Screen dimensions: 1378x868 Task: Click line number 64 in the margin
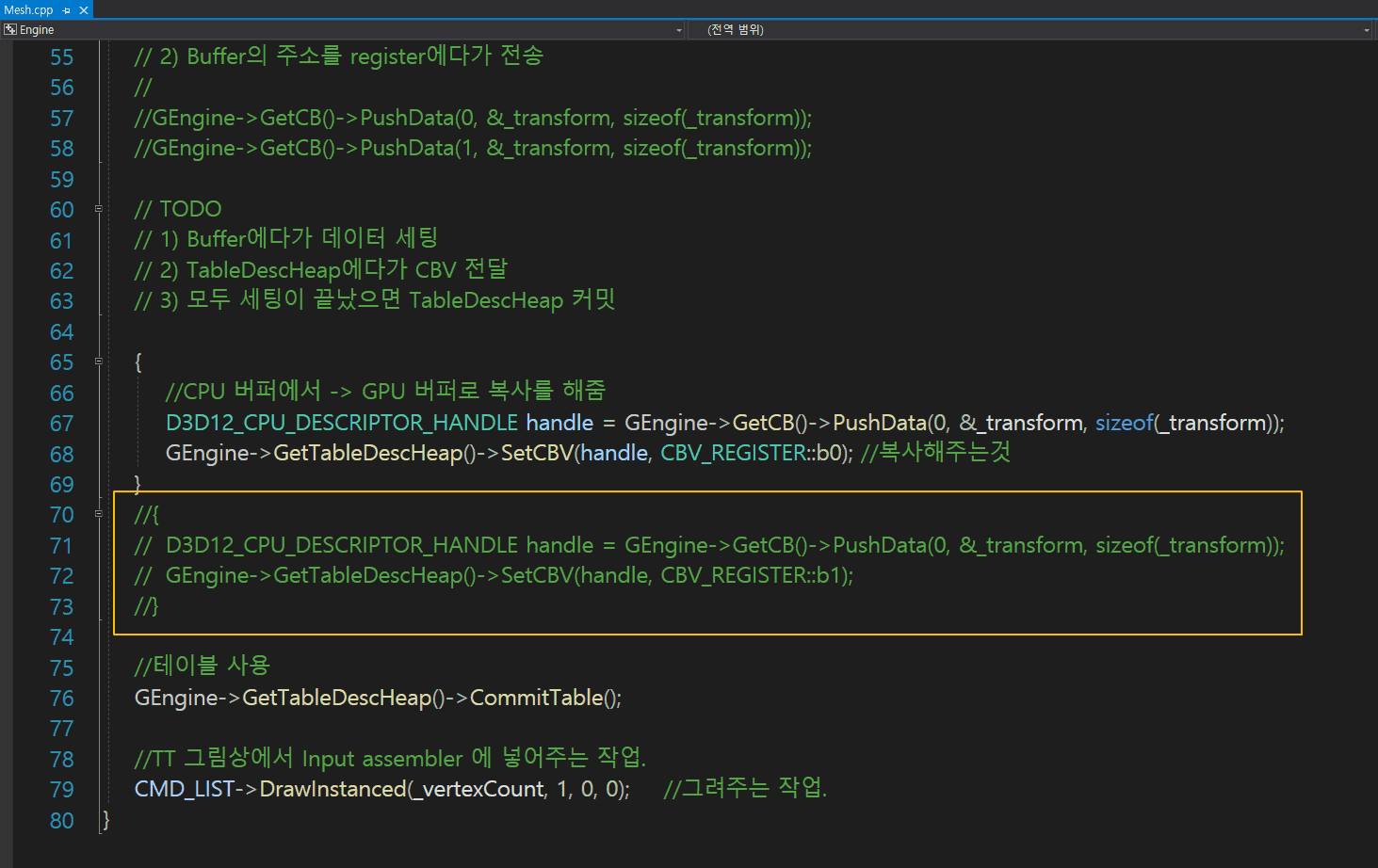[61, 332]
